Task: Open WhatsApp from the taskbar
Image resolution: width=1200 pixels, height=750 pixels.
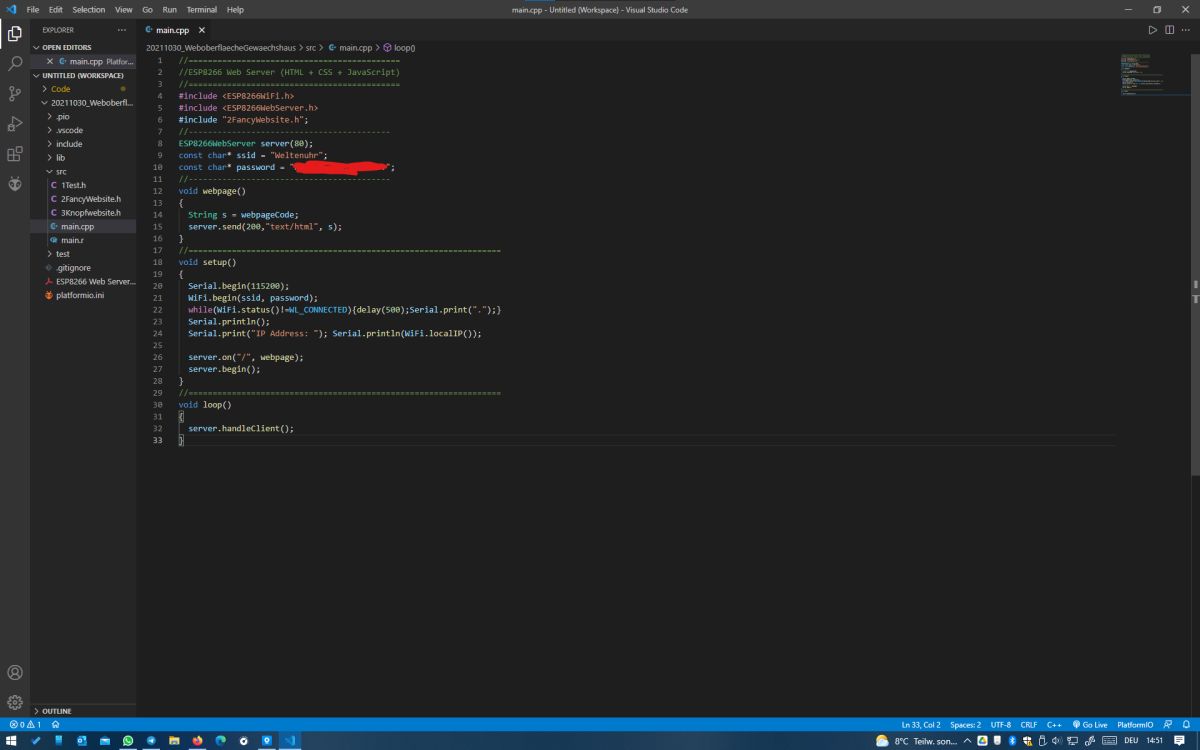Action: pyautogui.click(x=128, y=741)
